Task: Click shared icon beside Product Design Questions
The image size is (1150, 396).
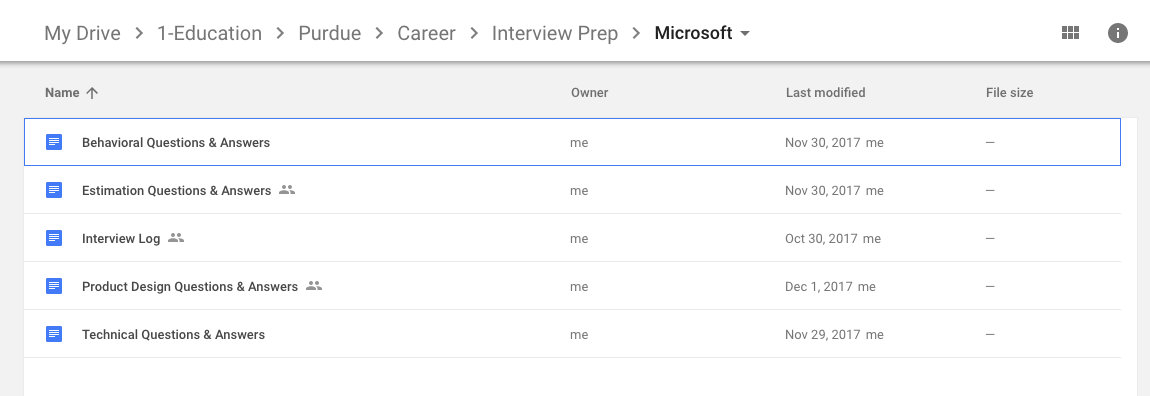Action: [314, 285]
